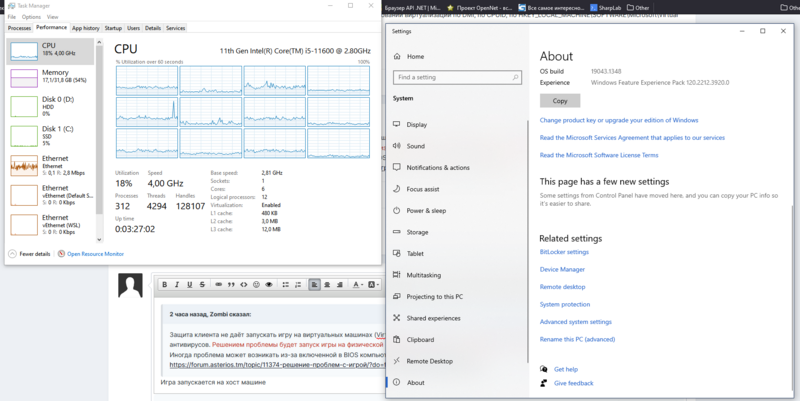
Task: Toggle underline in the forum editor toolbar
Action: 190,285
